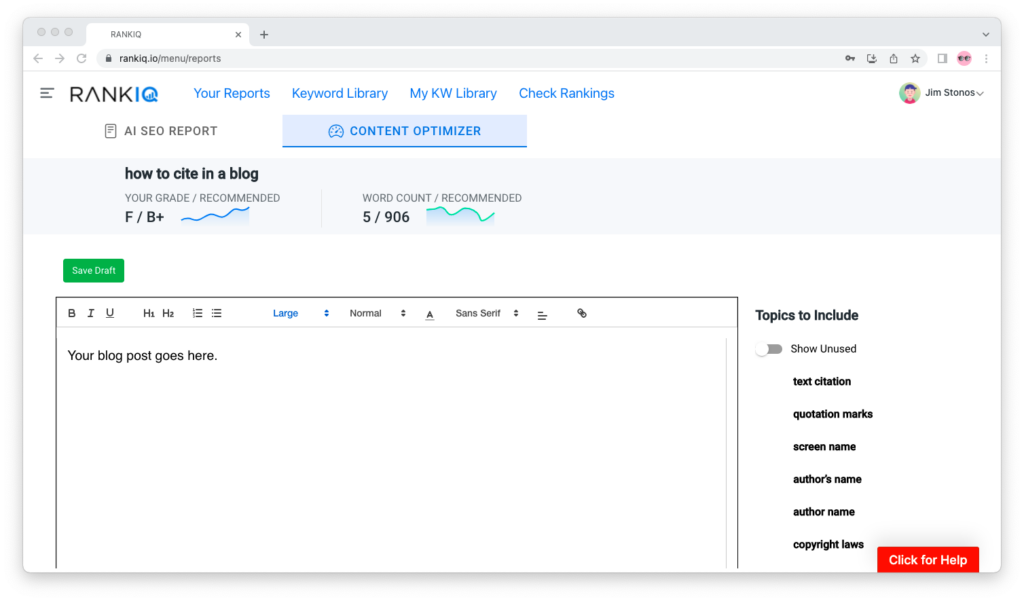Open the Chrome profile avatar
The width and height of the screenshot is (1024, 601).
(x=965, y=58)
